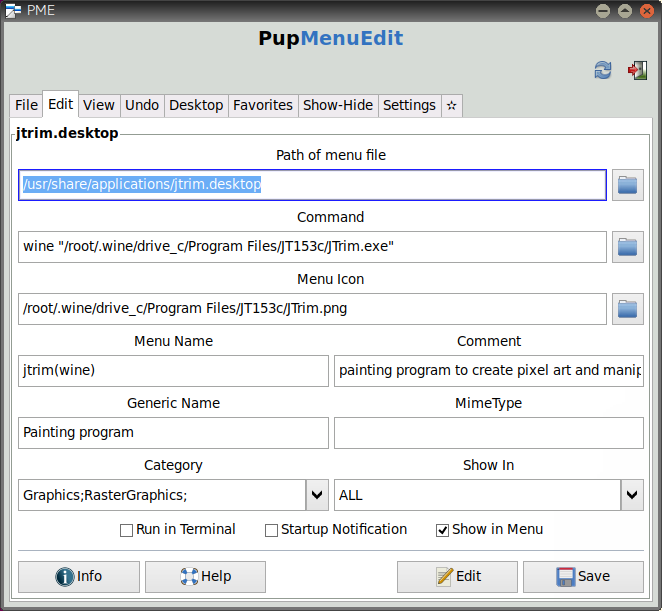This screenshot has width=662, height=611.
Task: Open the star tab
Action: [452, 106]
